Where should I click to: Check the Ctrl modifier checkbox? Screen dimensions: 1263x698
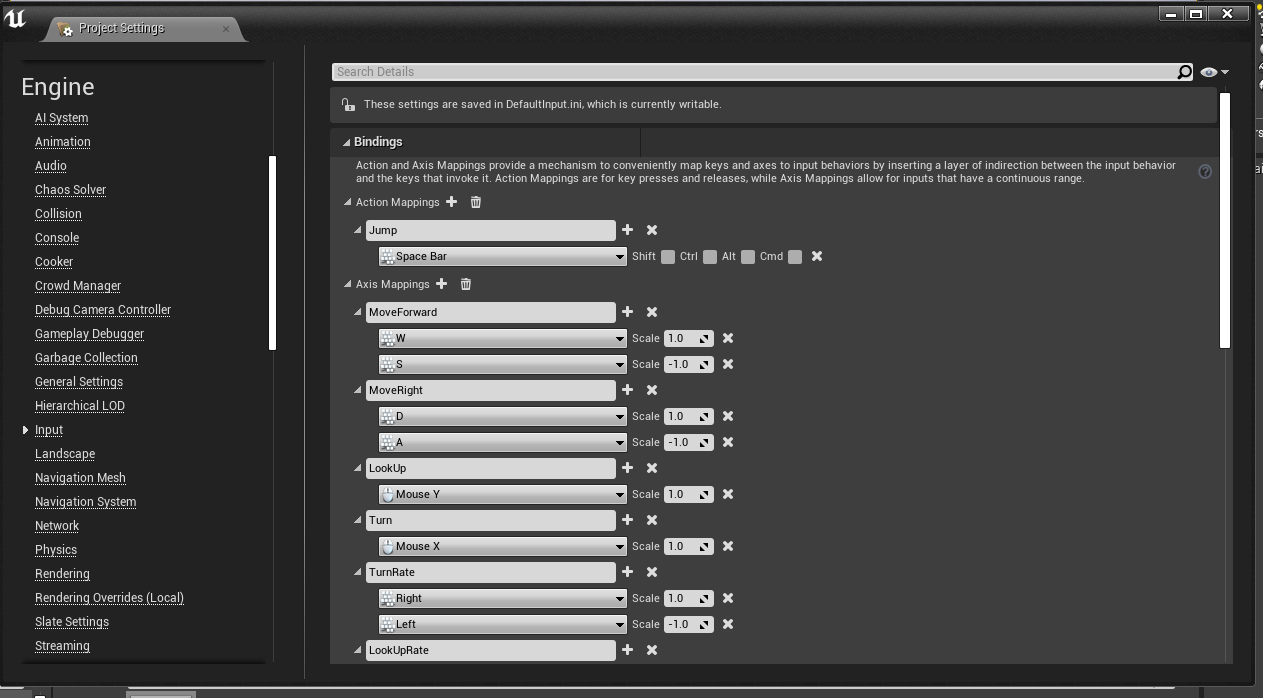click(x=708, y=256)
